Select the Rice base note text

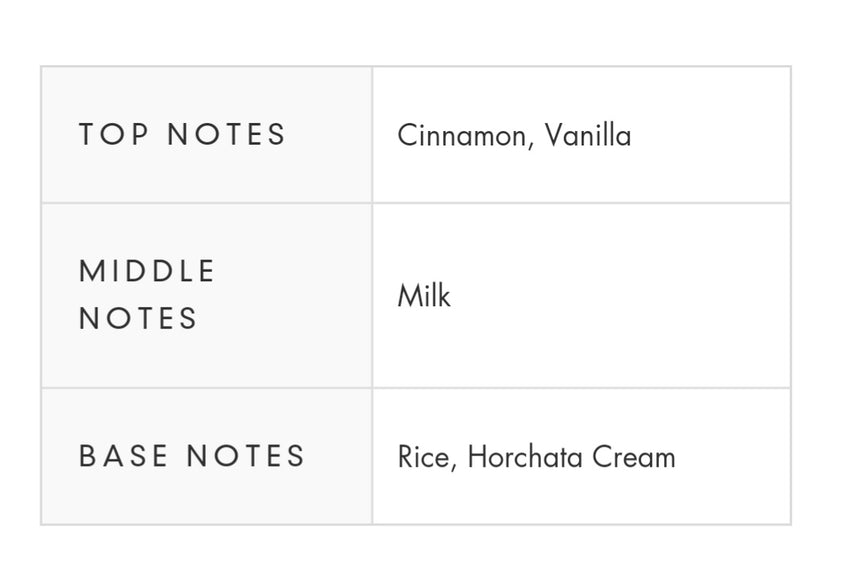point(423,457)
